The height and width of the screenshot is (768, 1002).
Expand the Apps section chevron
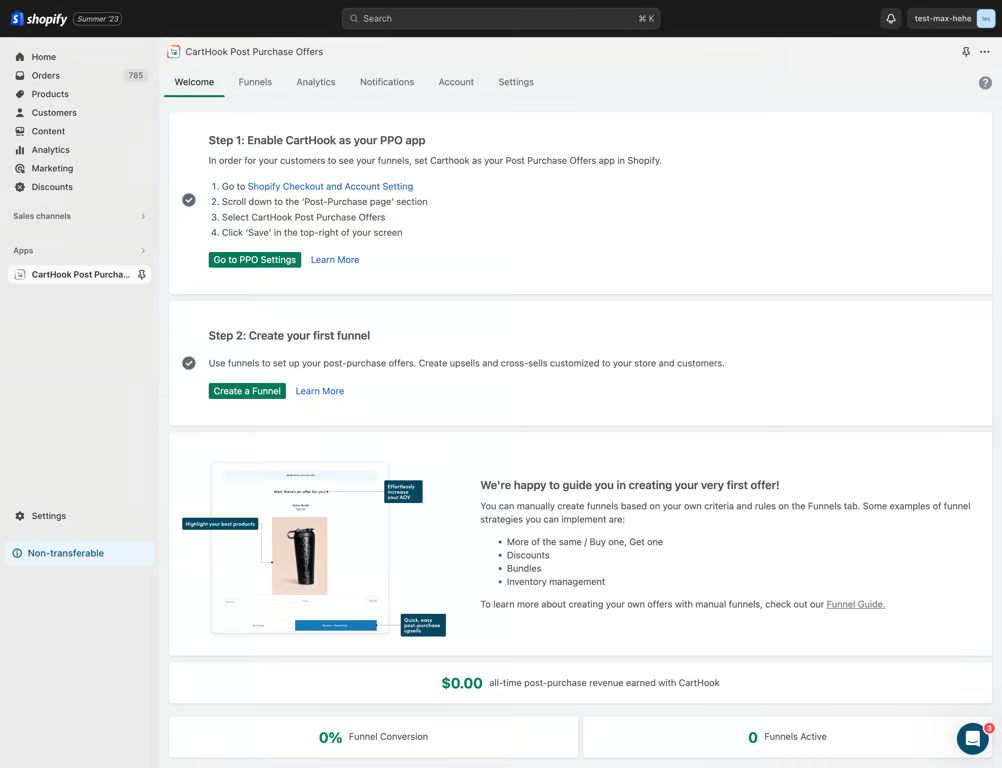click(143, 250)
